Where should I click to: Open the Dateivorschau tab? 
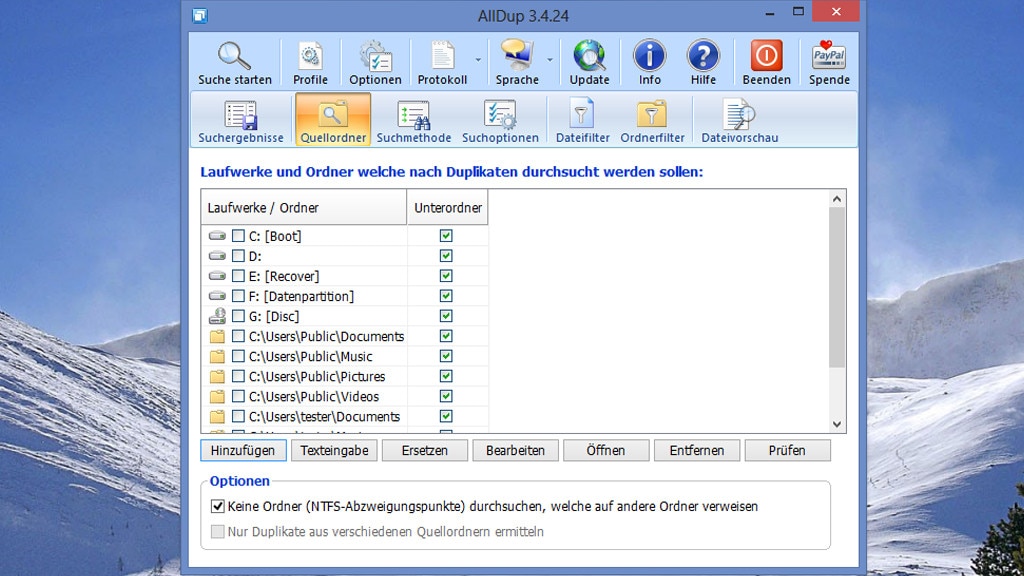coord(739,120)
